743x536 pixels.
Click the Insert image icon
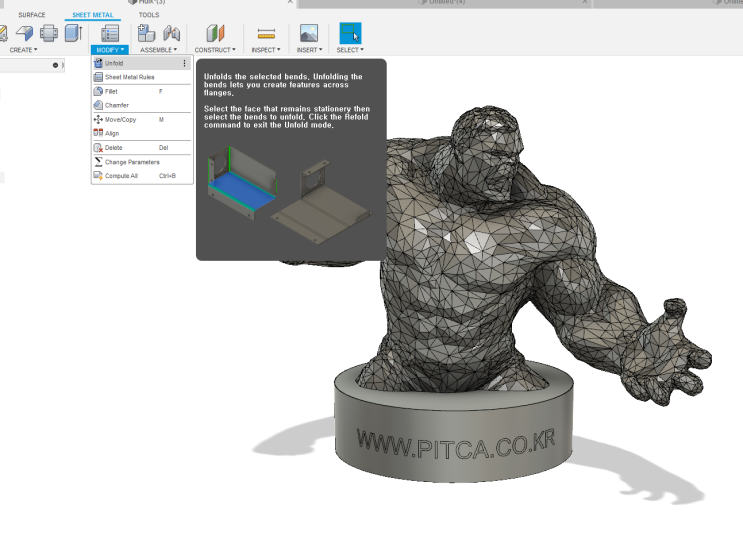coord(309,33)
